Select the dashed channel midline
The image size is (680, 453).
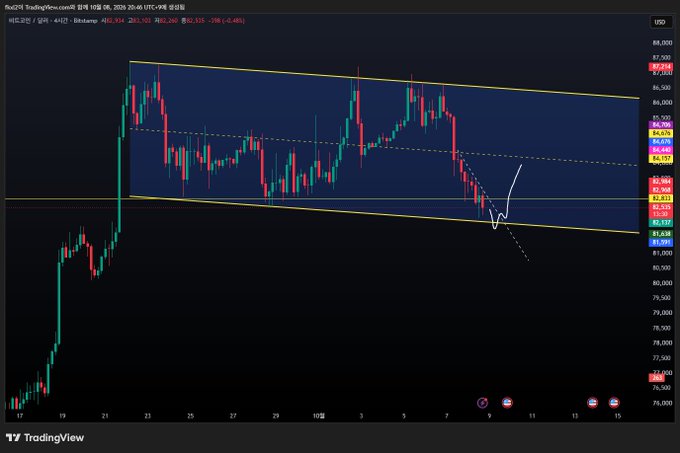click(384, 147)
